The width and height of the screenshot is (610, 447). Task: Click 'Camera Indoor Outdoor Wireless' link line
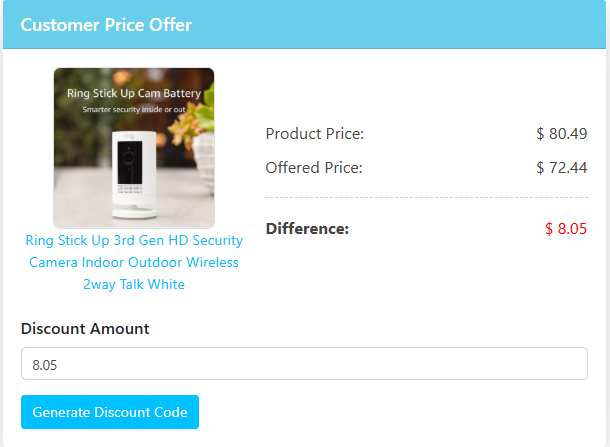coord(134,262)
